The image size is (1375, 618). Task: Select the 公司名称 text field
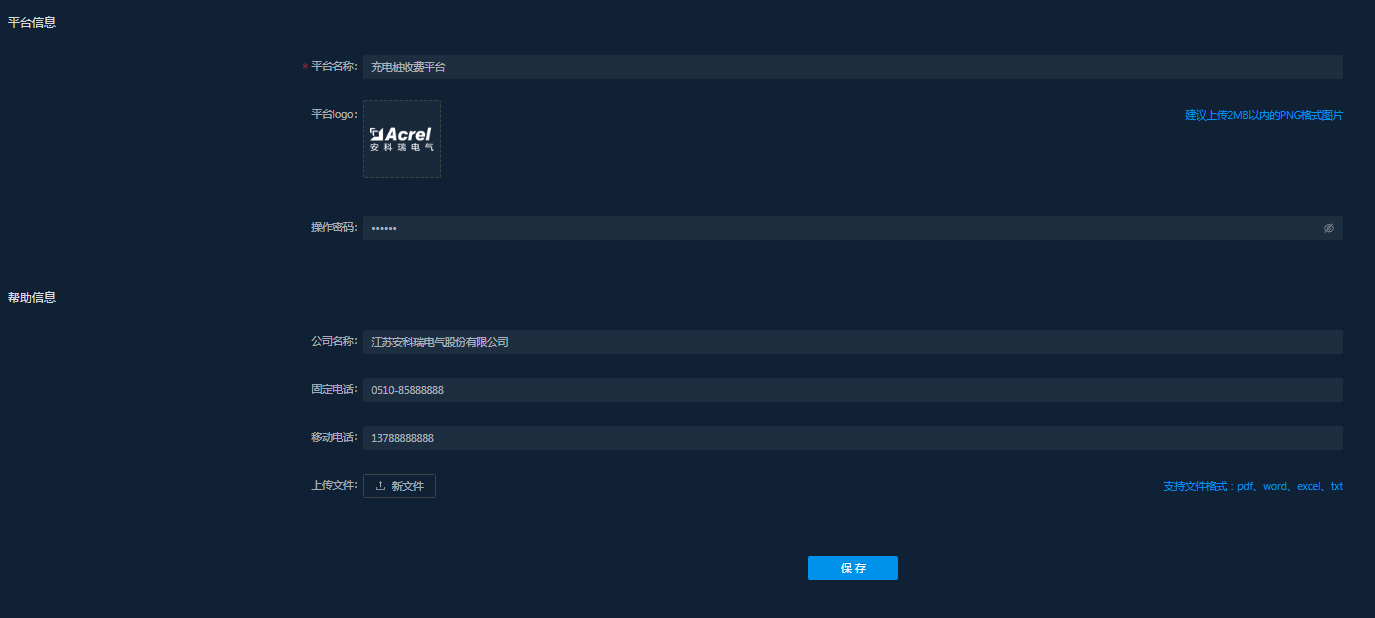[x=850, y=342]
